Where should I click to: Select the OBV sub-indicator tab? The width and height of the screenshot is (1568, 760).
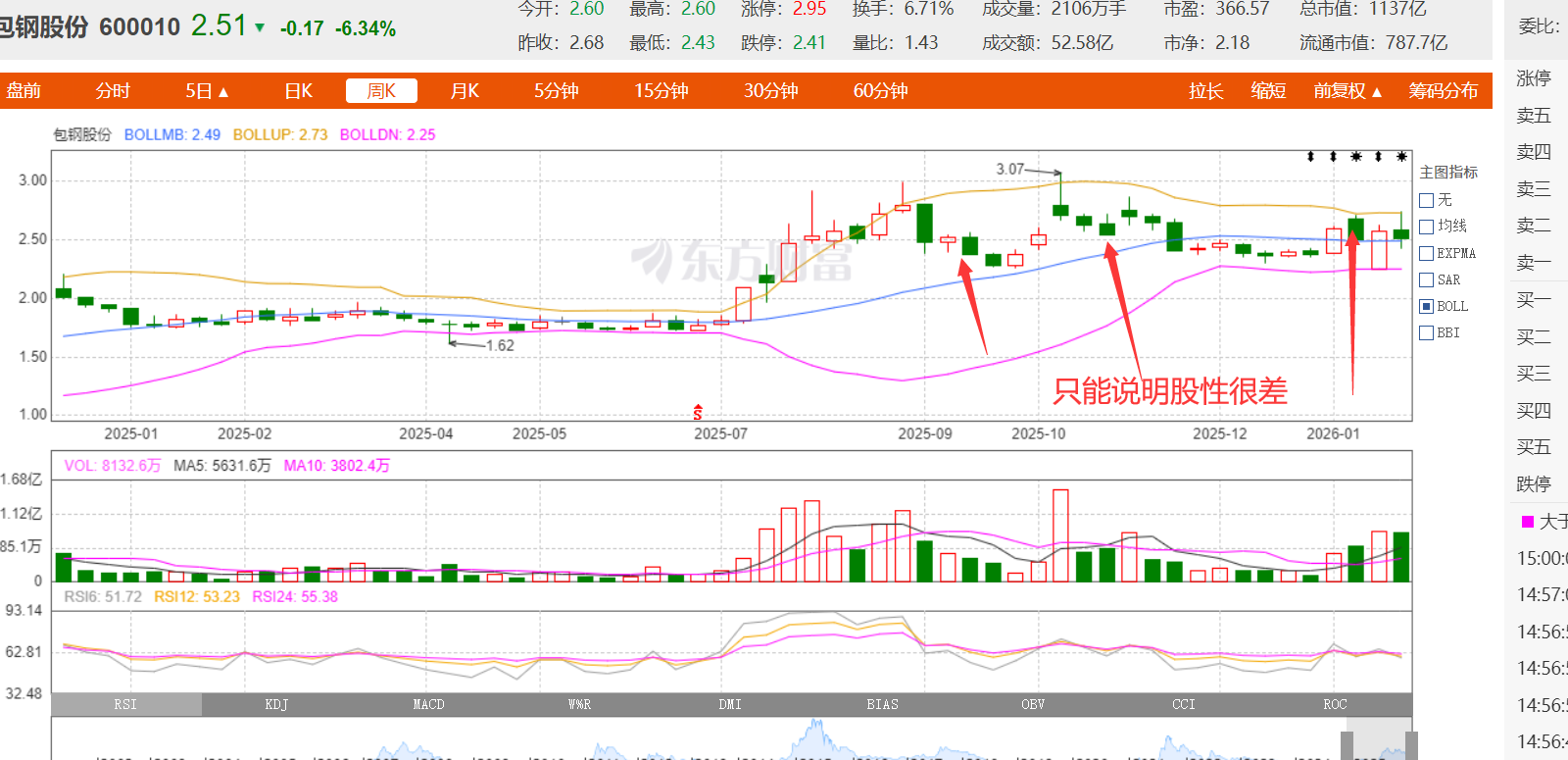1033,704
